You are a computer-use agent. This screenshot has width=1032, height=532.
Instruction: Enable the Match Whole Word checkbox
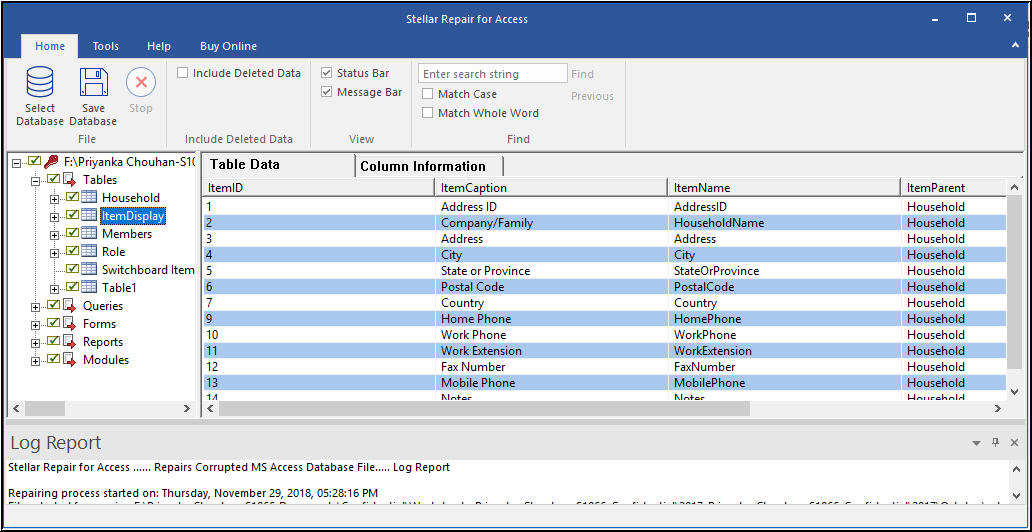(428, 113)
